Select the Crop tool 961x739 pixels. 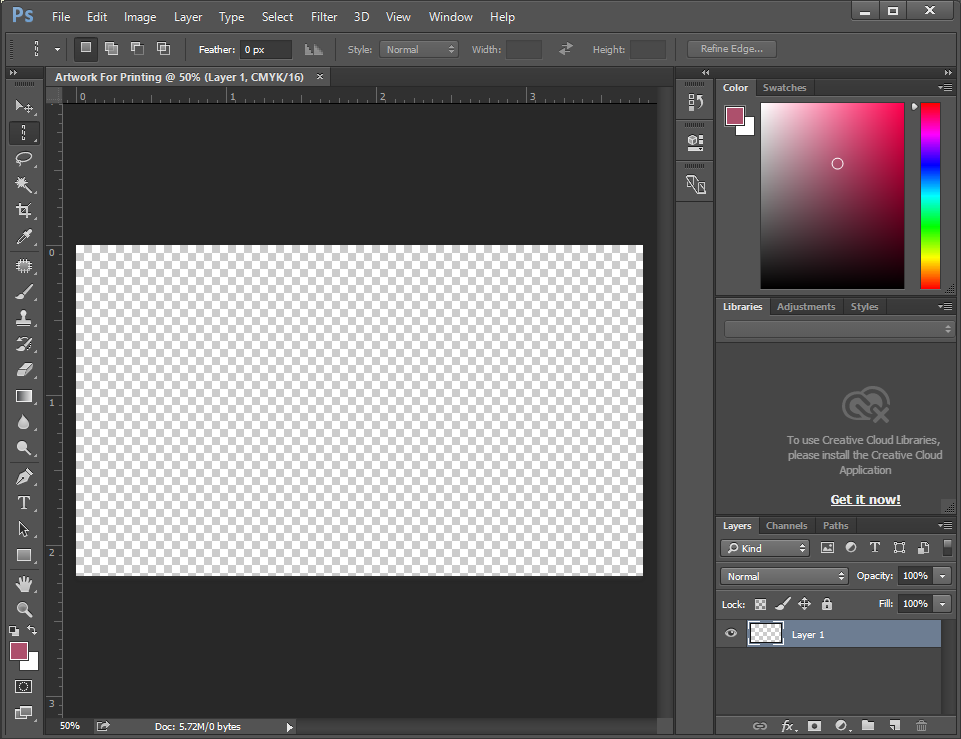coord(24,211)
